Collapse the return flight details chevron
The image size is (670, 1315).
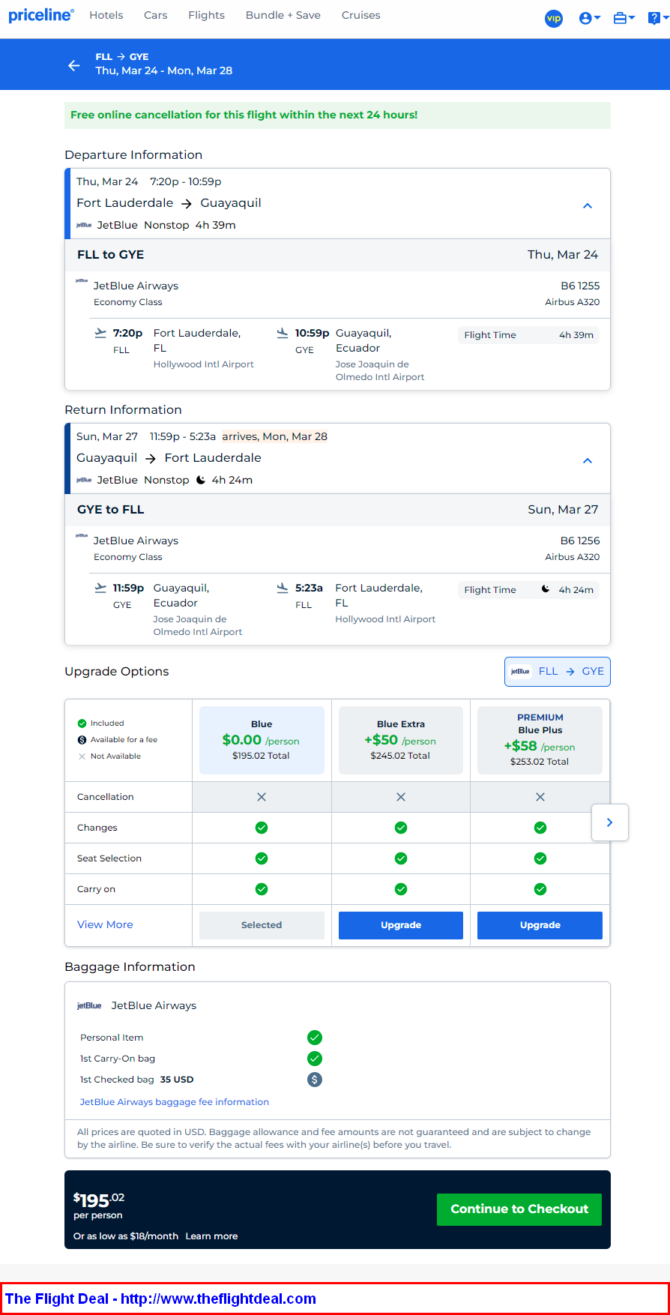(588, 460)
